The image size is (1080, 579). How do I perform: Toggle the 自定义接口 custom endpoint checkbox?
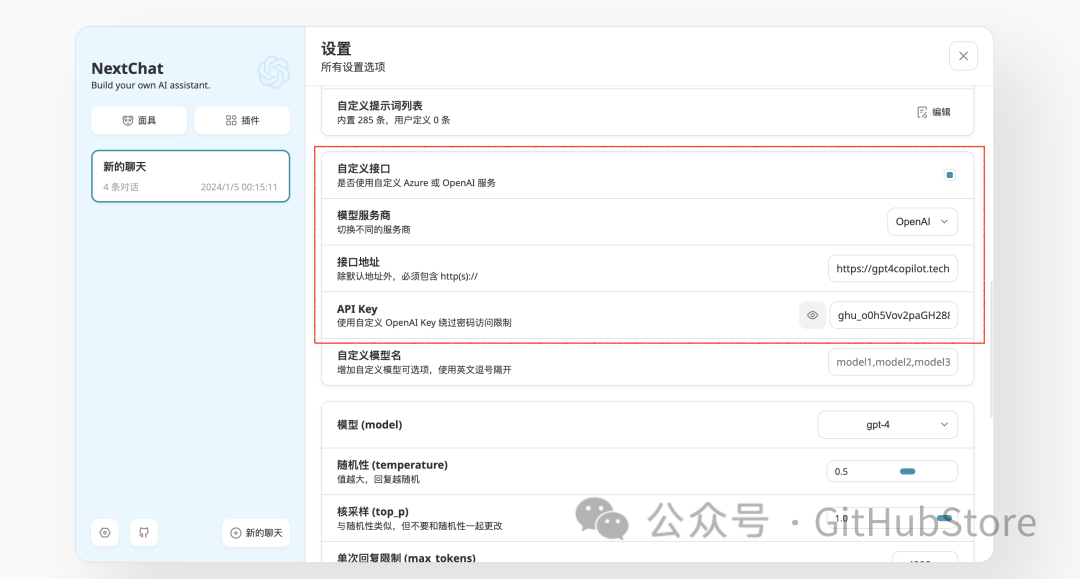[x=950, y=175]
